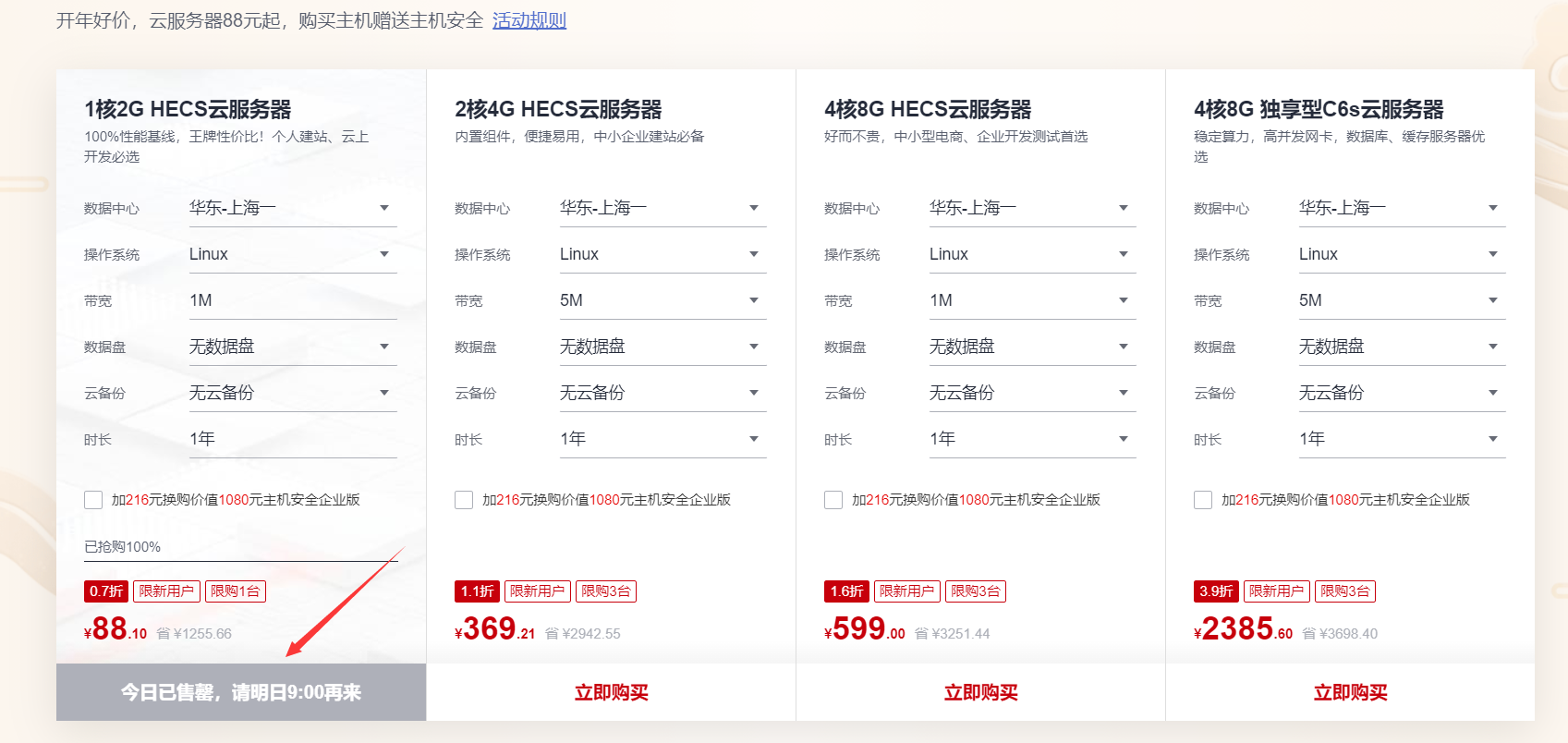Open 时长 dropdown in 4核8G HECS card
The image size is (1568, 743).
pyautogui.click(x=1032, y=439)
